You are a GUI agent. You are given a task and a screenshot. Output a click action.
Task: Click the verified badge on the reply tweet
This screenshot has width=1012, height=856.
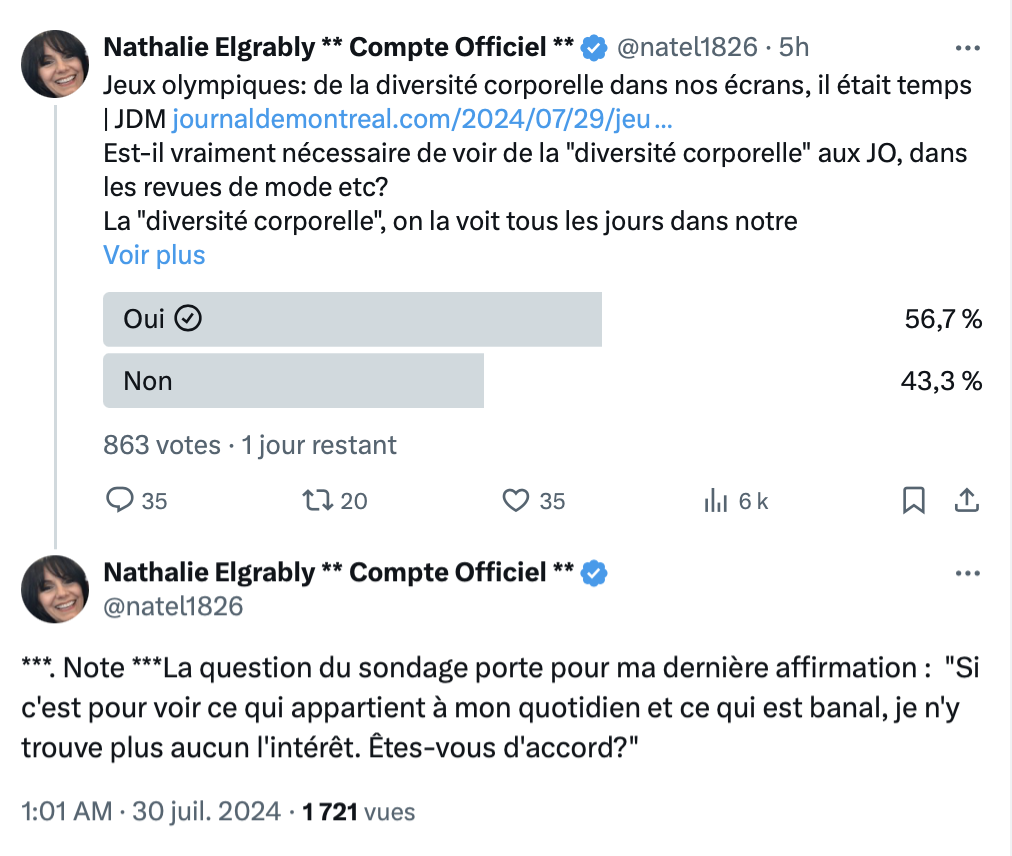click(x=594, y=573)
